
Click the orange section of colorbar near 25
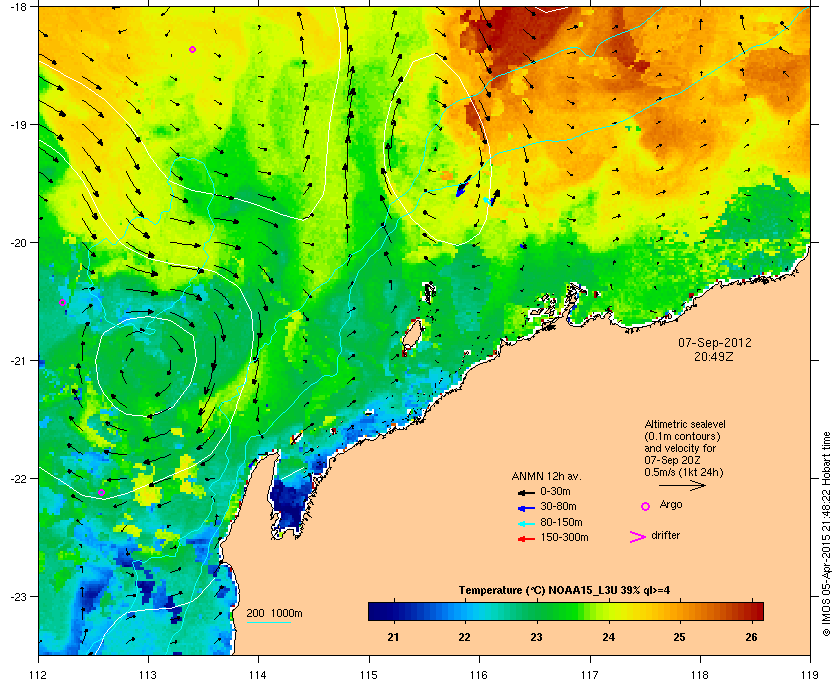680,611
